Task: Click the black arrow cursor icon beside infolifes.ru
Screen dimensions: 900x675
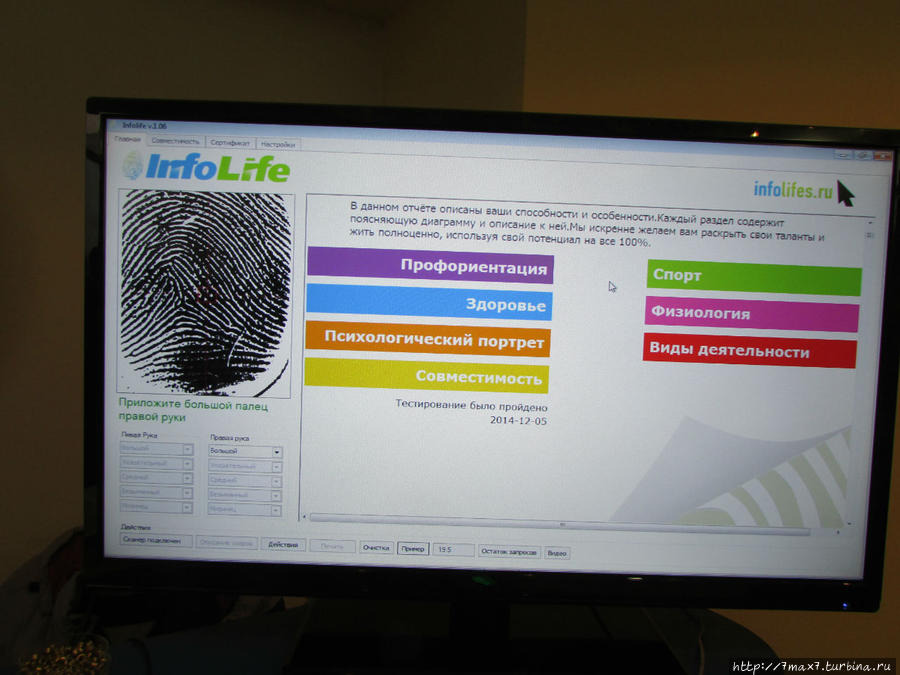Action: point(845,193)
